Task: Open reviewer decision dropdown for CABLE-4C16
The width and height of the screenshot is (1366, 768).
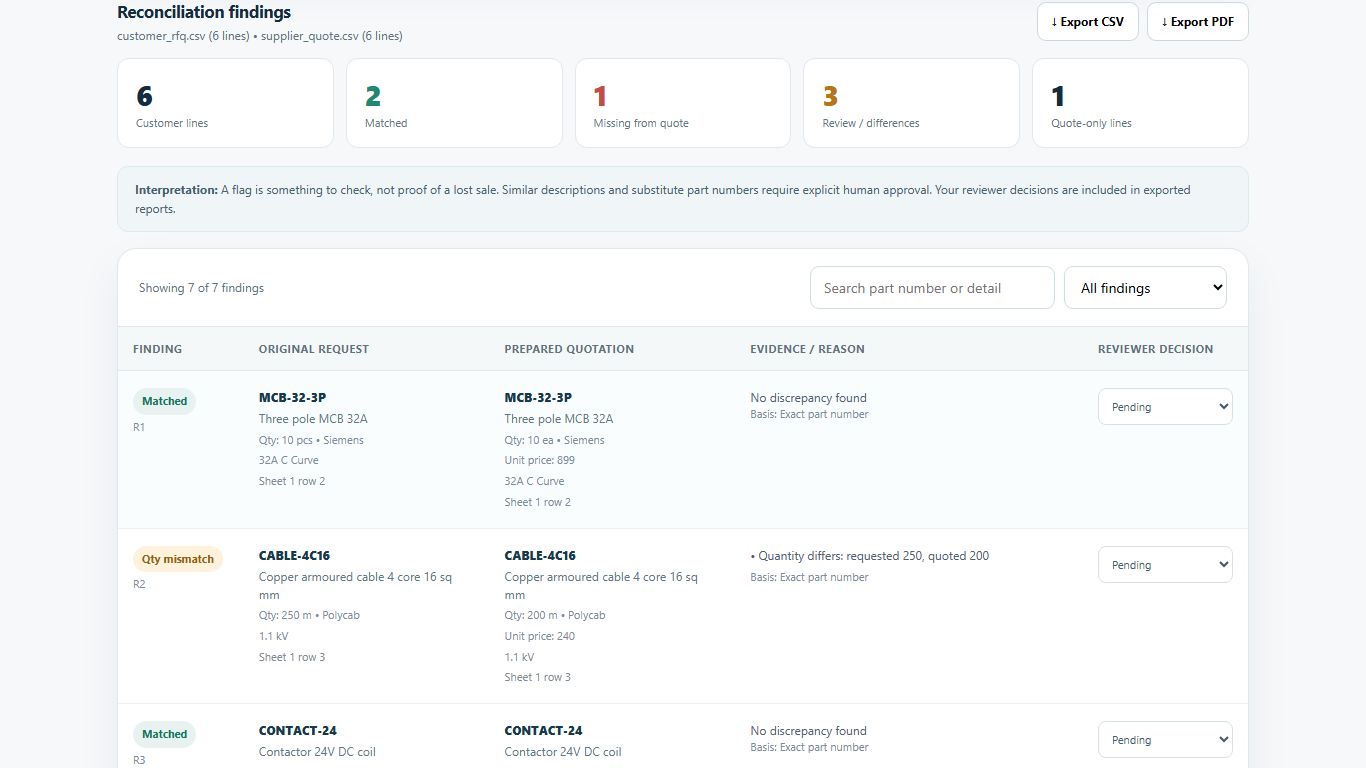Action: 1165,565
